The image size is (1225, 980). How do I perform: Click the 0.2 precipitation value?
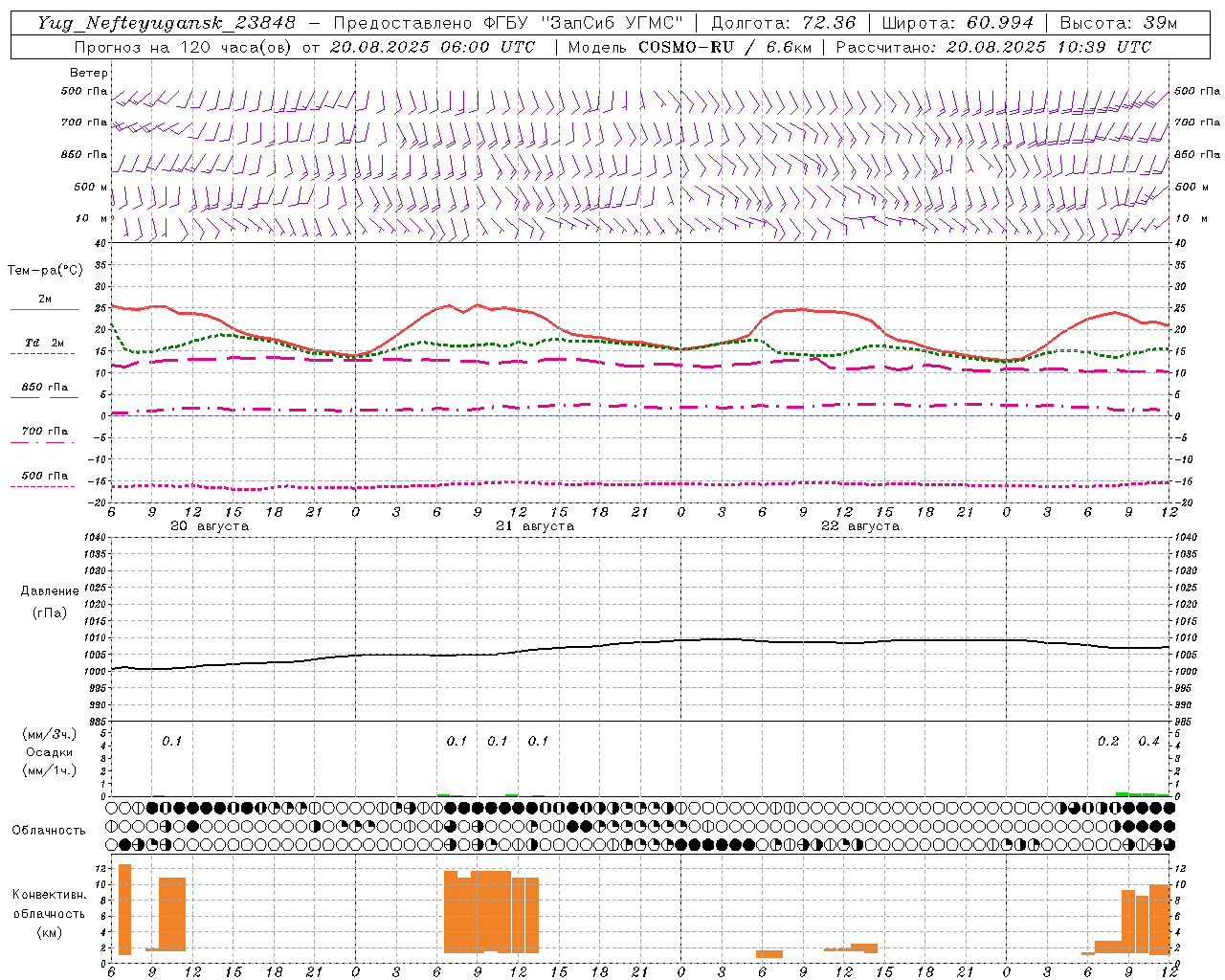[1108, 742]
